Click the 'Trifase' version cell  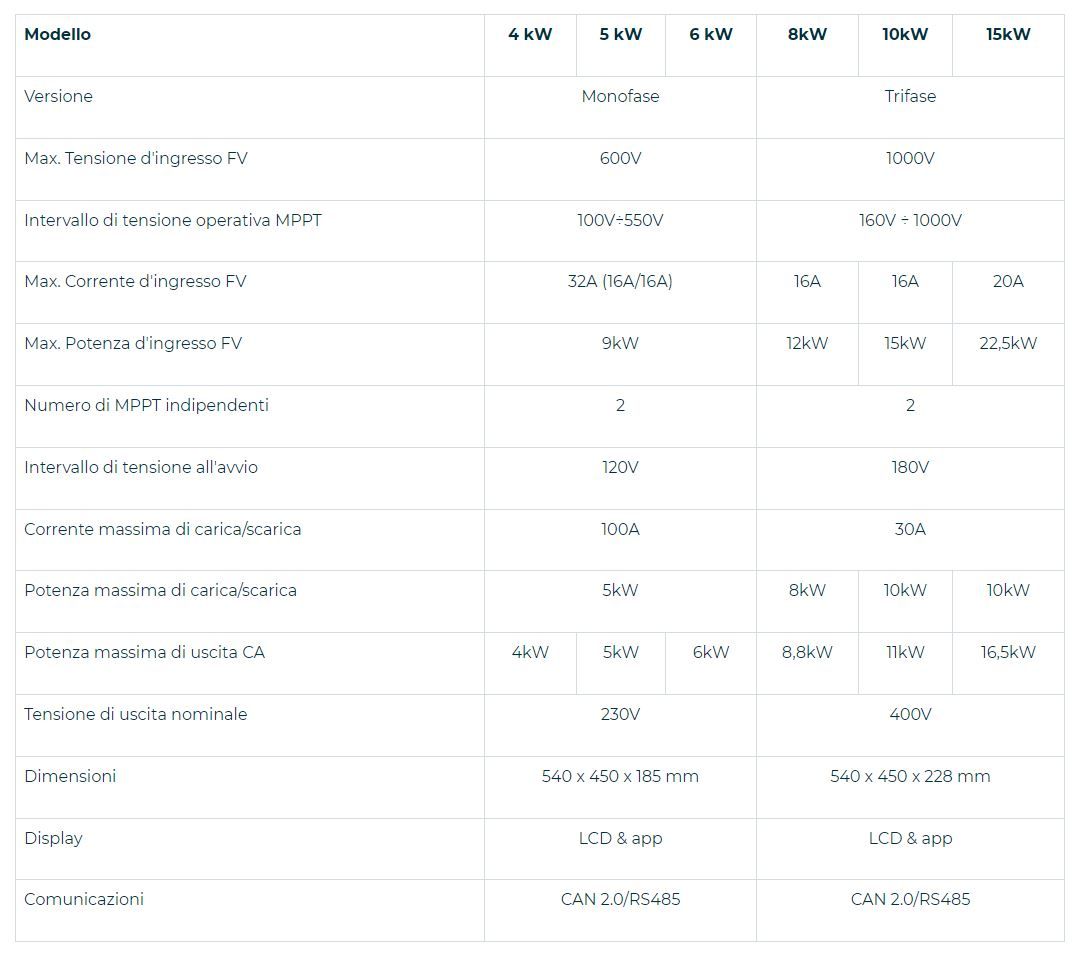(x=910, y=97)
